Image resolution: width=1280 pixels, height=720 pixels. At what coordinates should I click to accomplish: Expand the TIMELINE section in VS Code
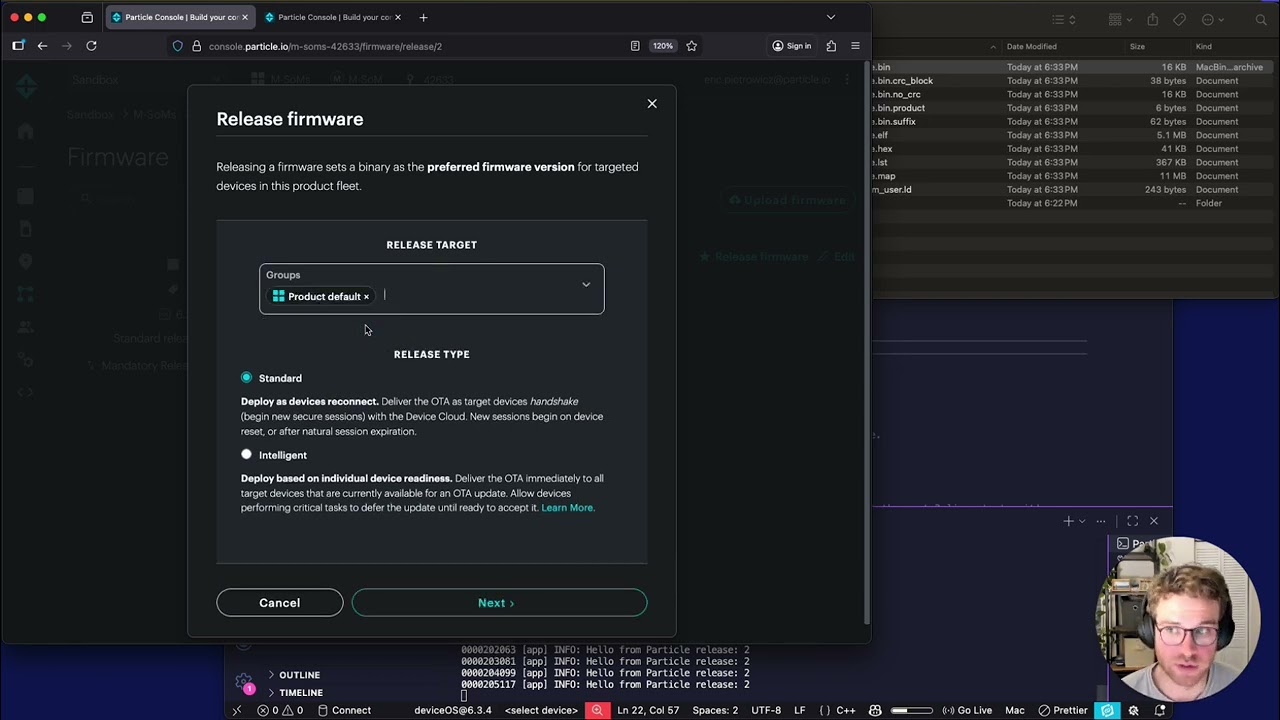click(x=300, y=692)
